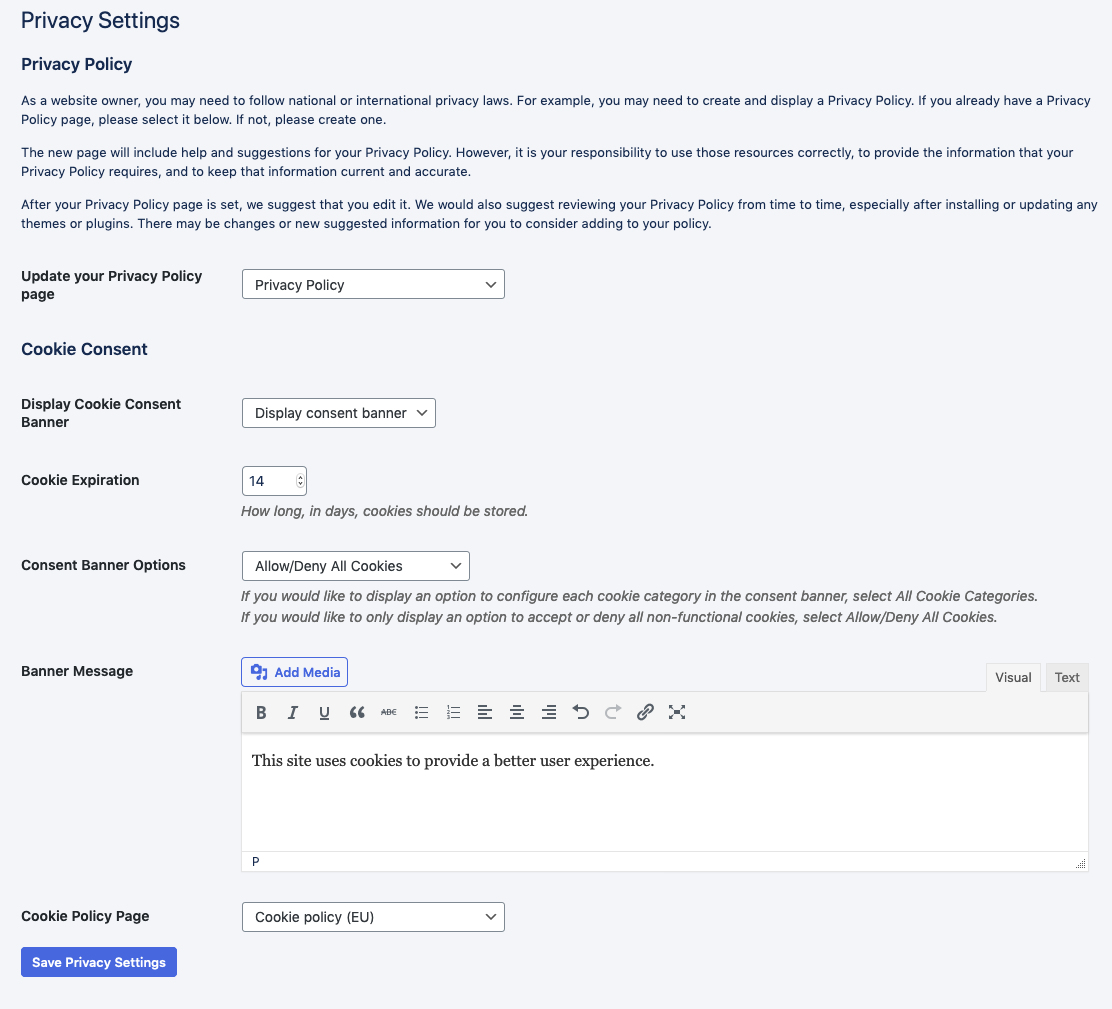
Task: Create a bulleted list
Action: [x=421, y=712]
